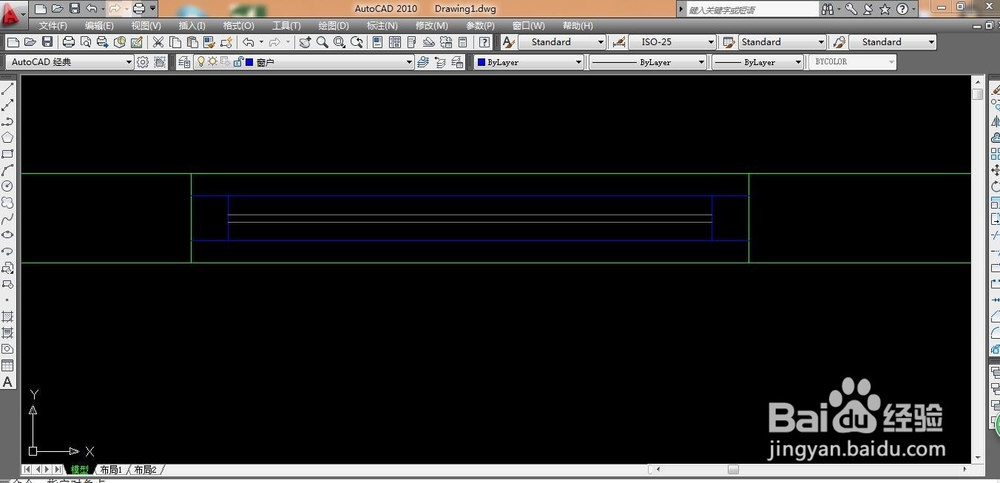The width and height of the screenshot is (1000, 483).
Task: Select the Circle tool
Action: 8,186
